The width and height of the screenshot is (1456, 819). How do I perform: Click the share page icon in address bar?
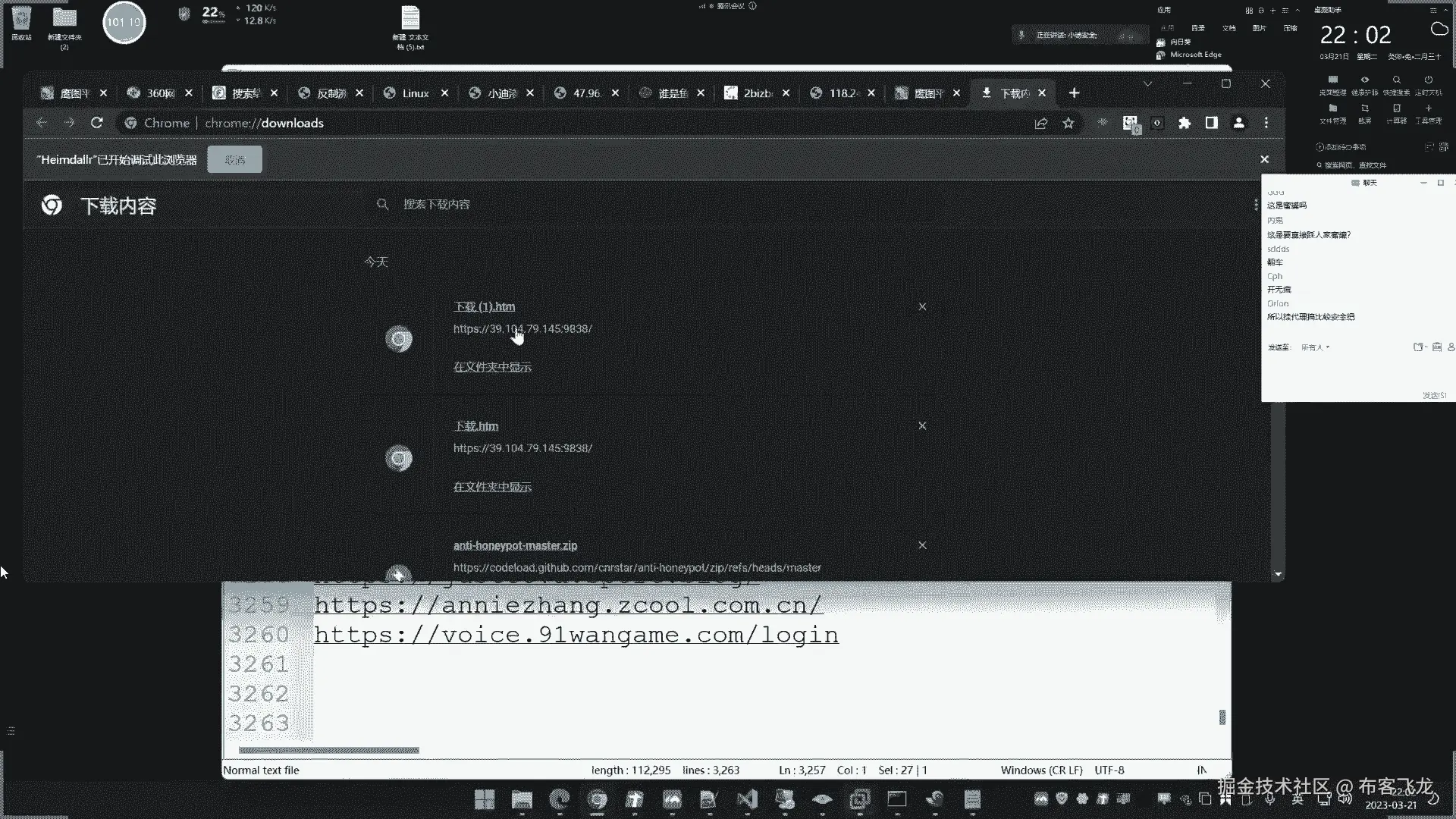1041,123
